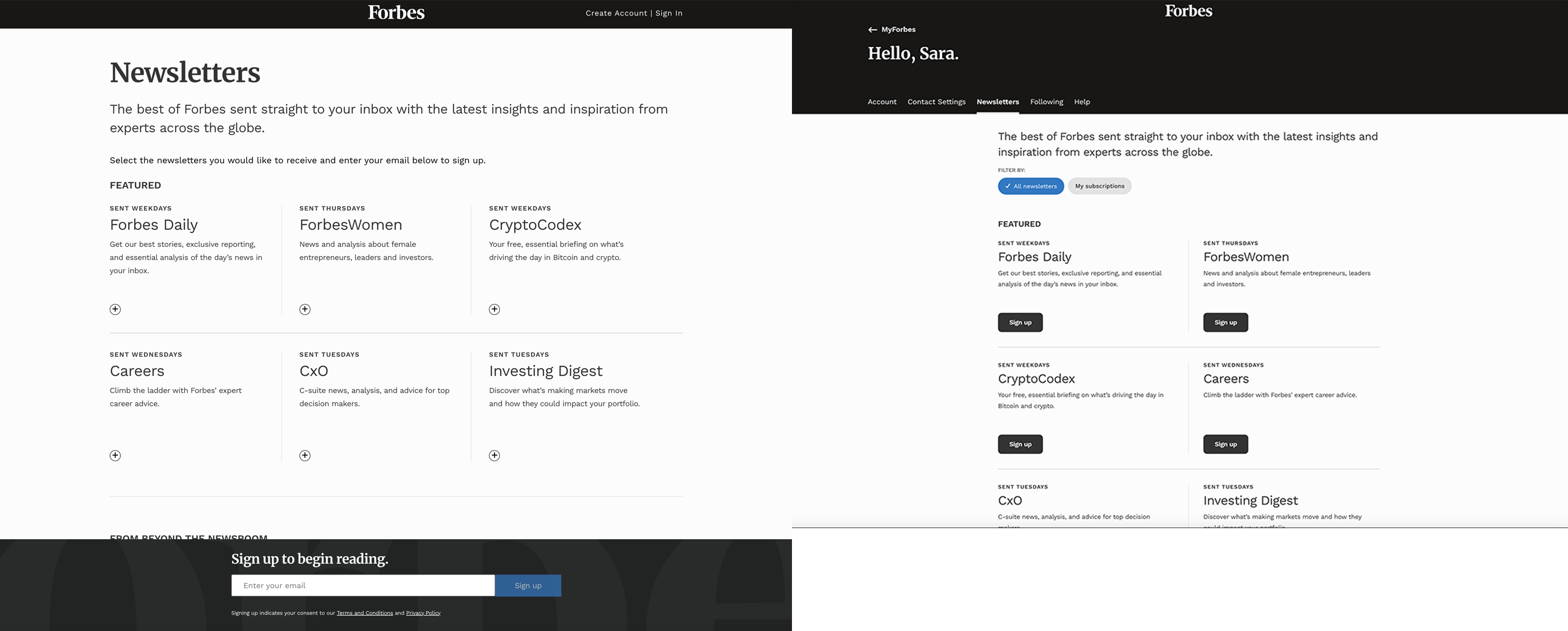Click ForbesWomen title on left page
The height and width of the screenshot is (631, 1568).
[350, 225]
